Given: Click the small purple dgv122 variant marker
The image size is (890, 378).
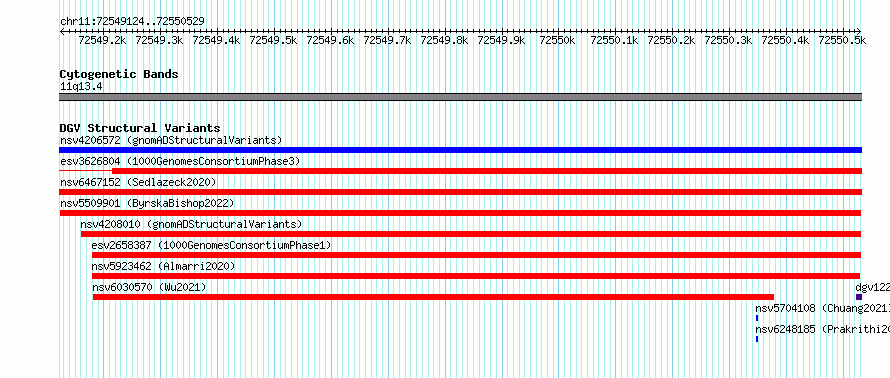Looking at the screenshot, I should pyautogui.click(x=859, y=297).
